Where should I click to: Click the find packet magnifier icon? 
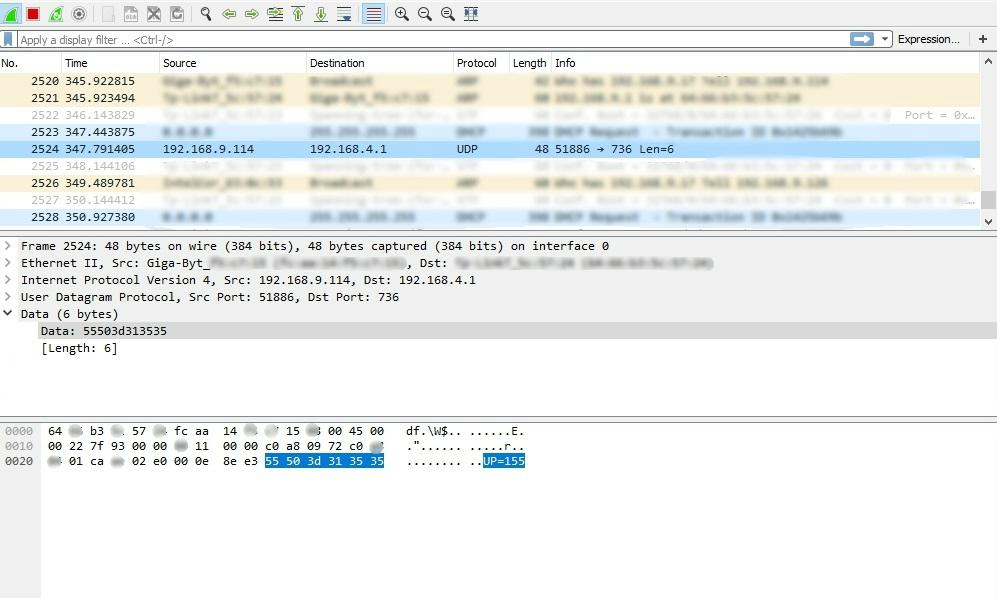point(206,14)
